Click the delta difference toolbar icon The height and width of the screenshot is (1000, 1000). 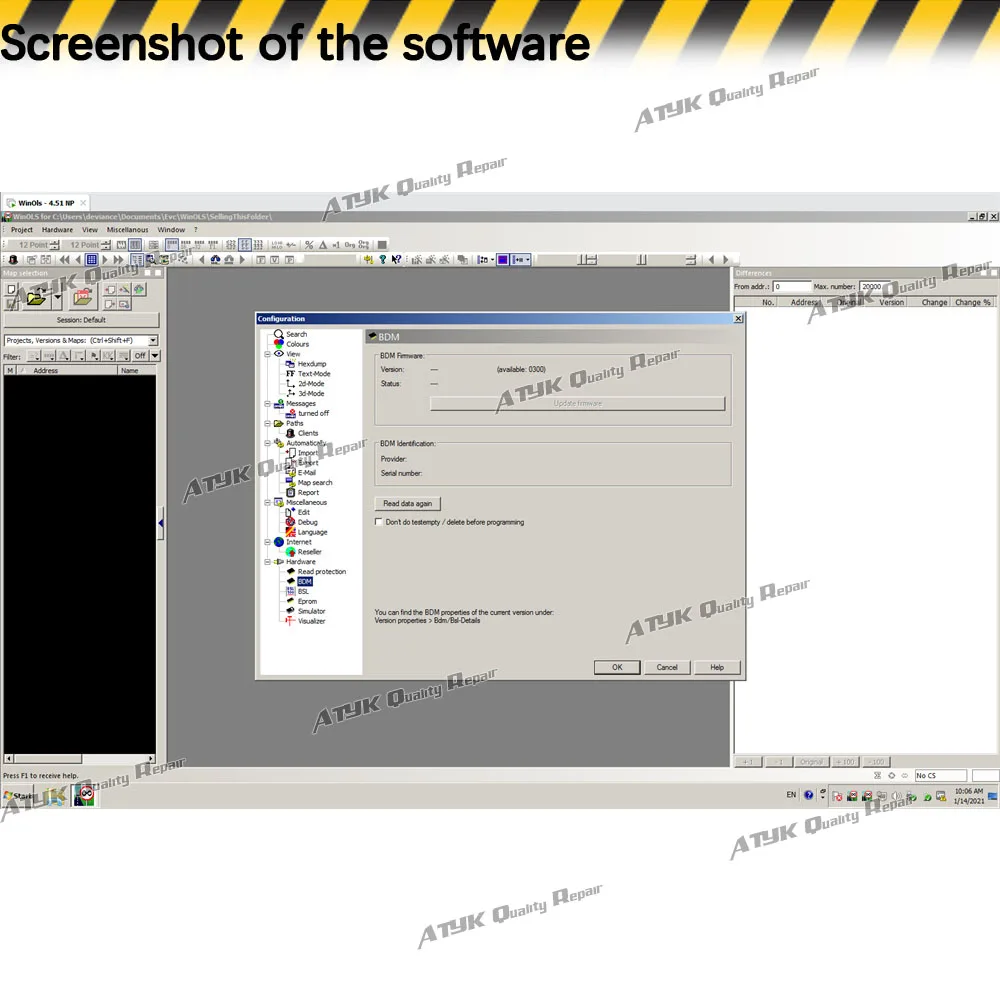pos(323,245)
